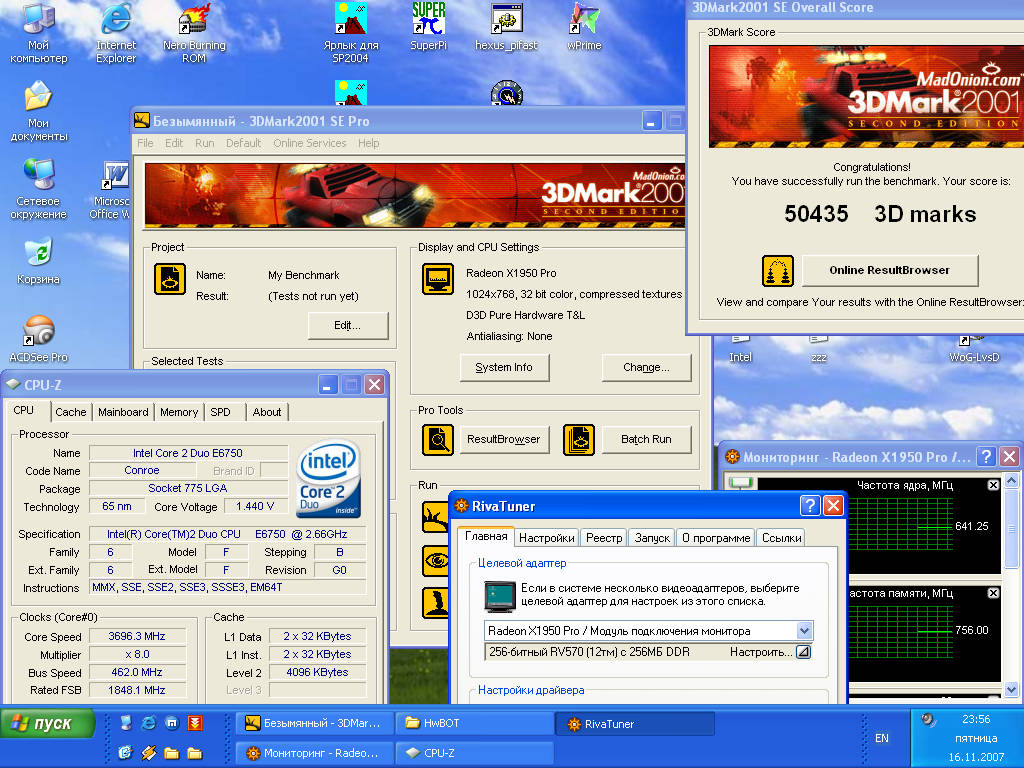The image size is (1024, 768).
Task: Switch to the About tab in CPU-Z
Action: tap(267, 412)
